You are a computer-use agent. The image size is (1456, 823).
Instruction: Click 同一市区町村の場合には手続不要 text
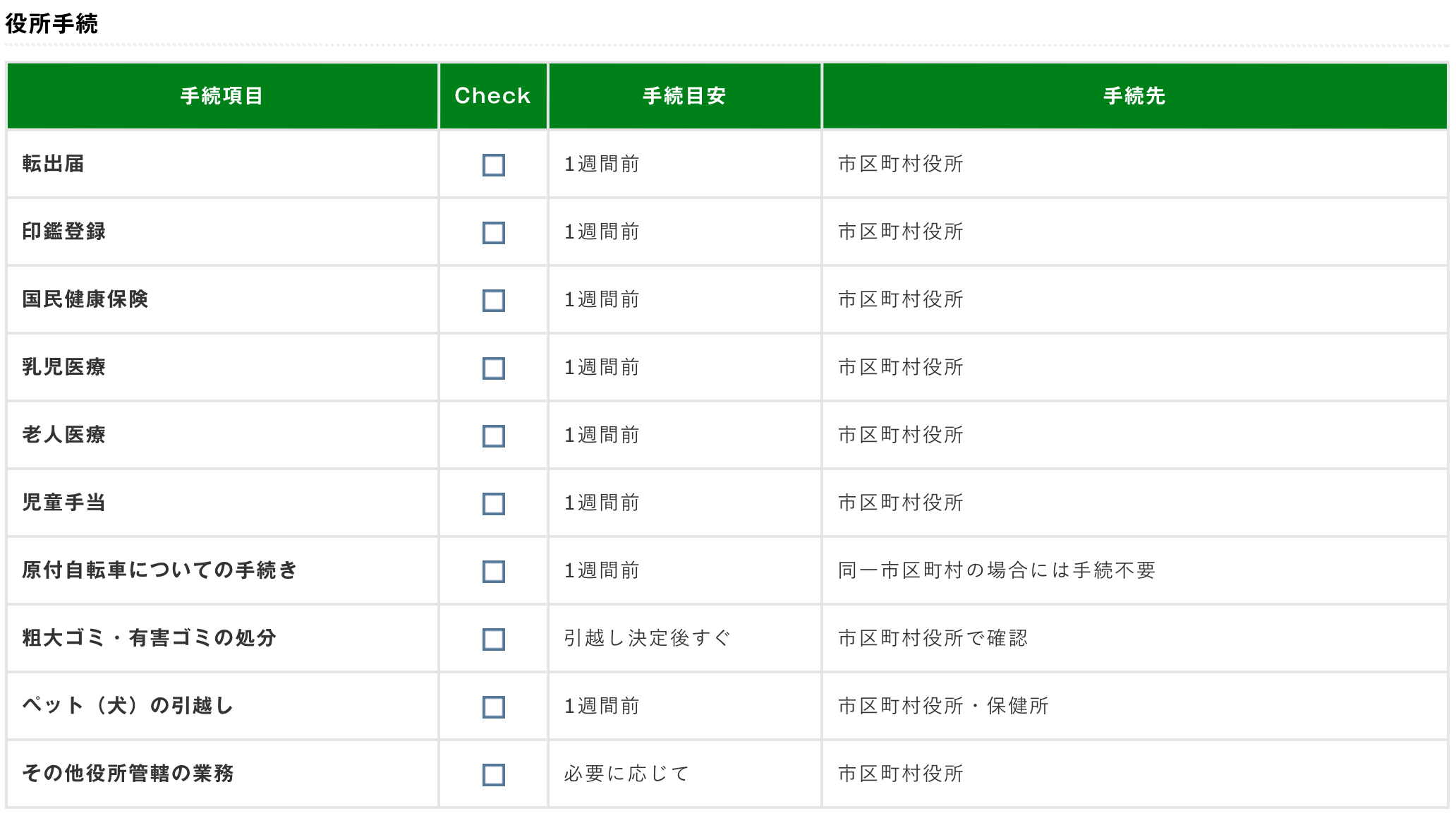pyautogui.click(x=996, y=570)
